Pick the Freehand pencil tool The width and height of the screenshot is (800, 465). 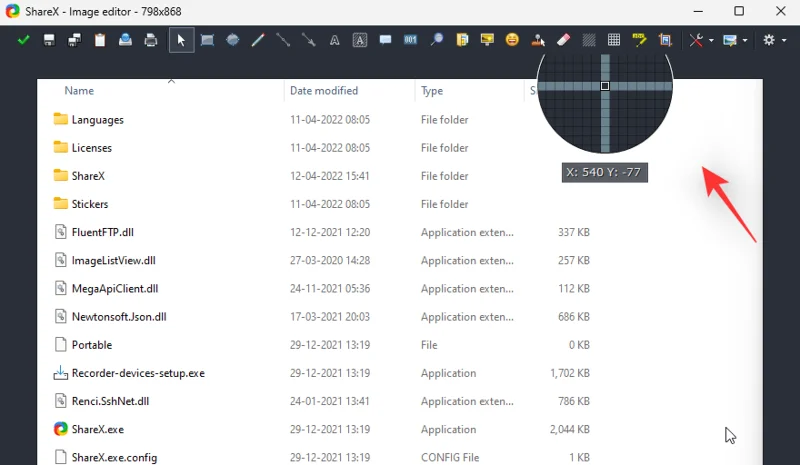click(x=258, y=40)
